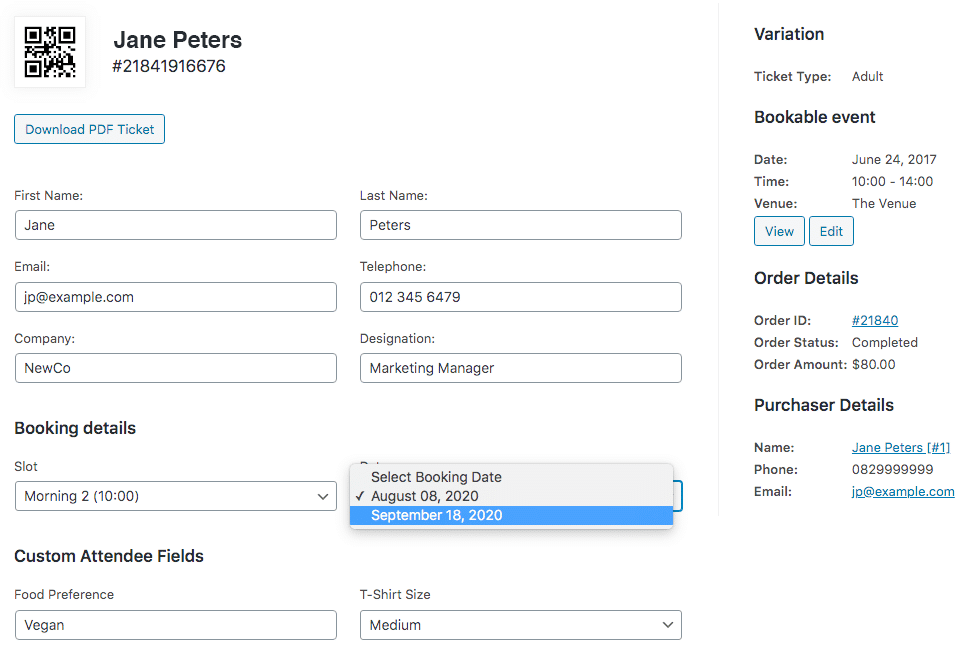Image resolution: width=974 pixels, height=656 pixels.
Task: Click the Completed order status text
Action: point(885,342)
